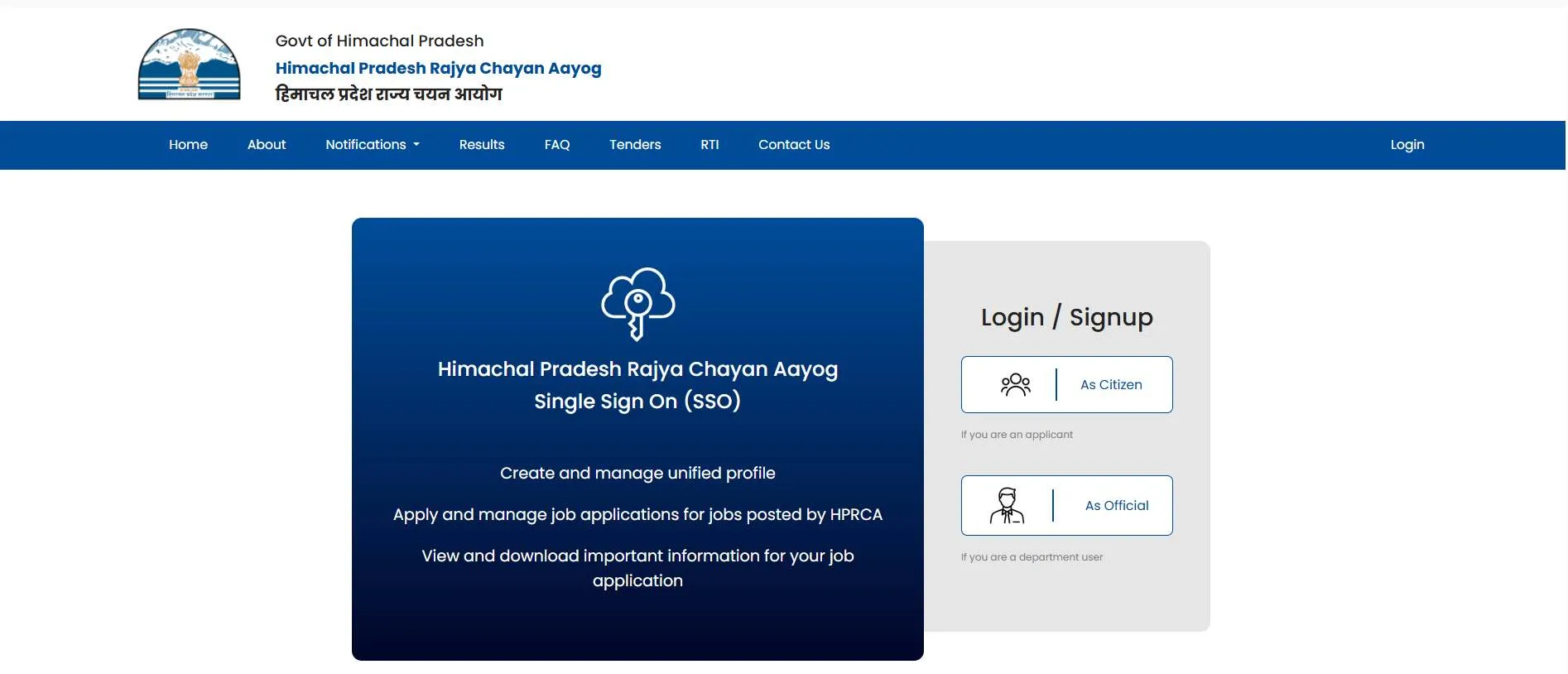The height and width of the screenshot is (674, 1568).
Task: Click Login in the navigation bar
Action: click(1407, 145)
